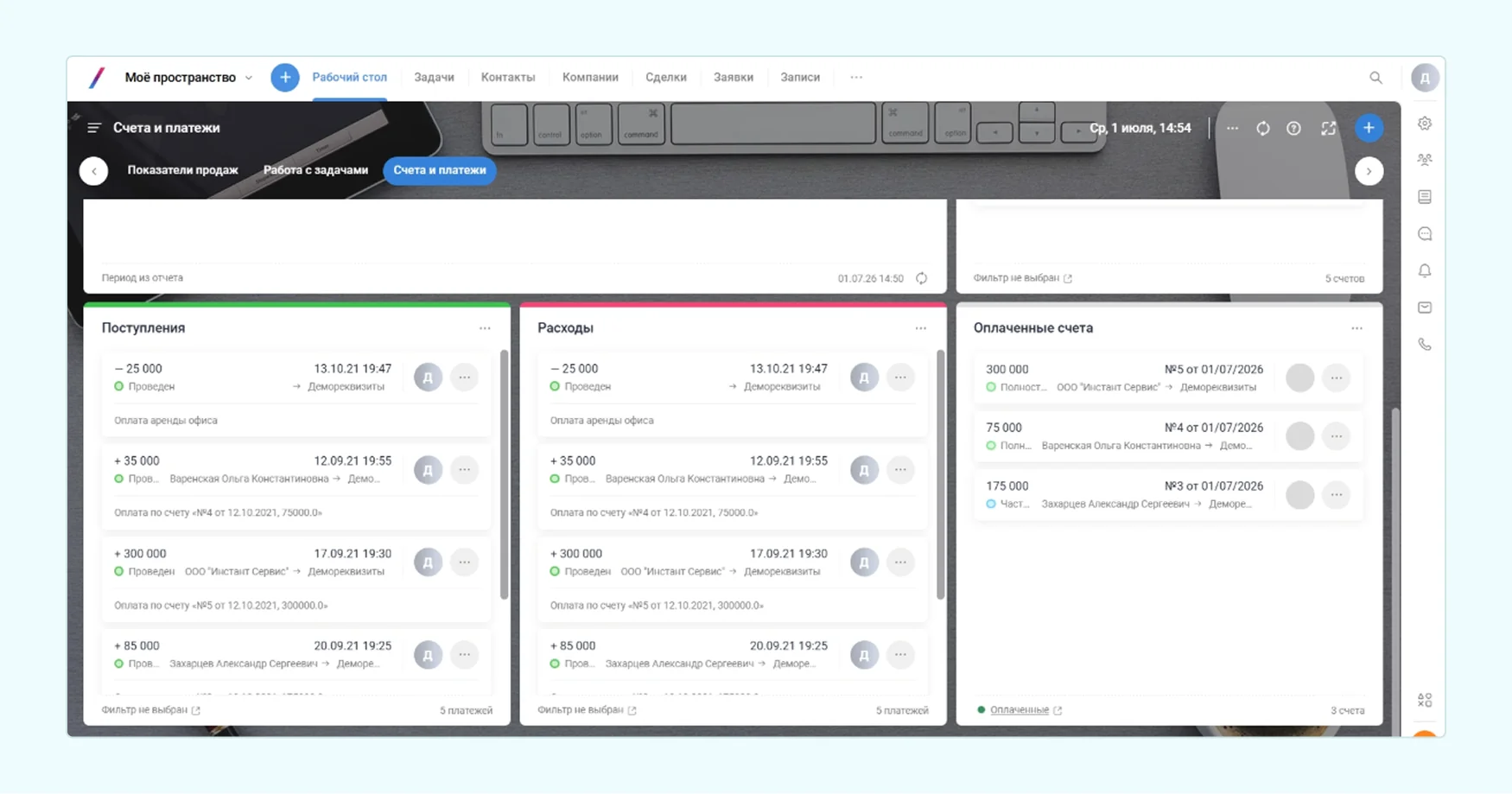This screenshot has height=794, width=1512.
Task: Expand the Моё пространство workspace dropdown
Action: (x=249, y=78)
